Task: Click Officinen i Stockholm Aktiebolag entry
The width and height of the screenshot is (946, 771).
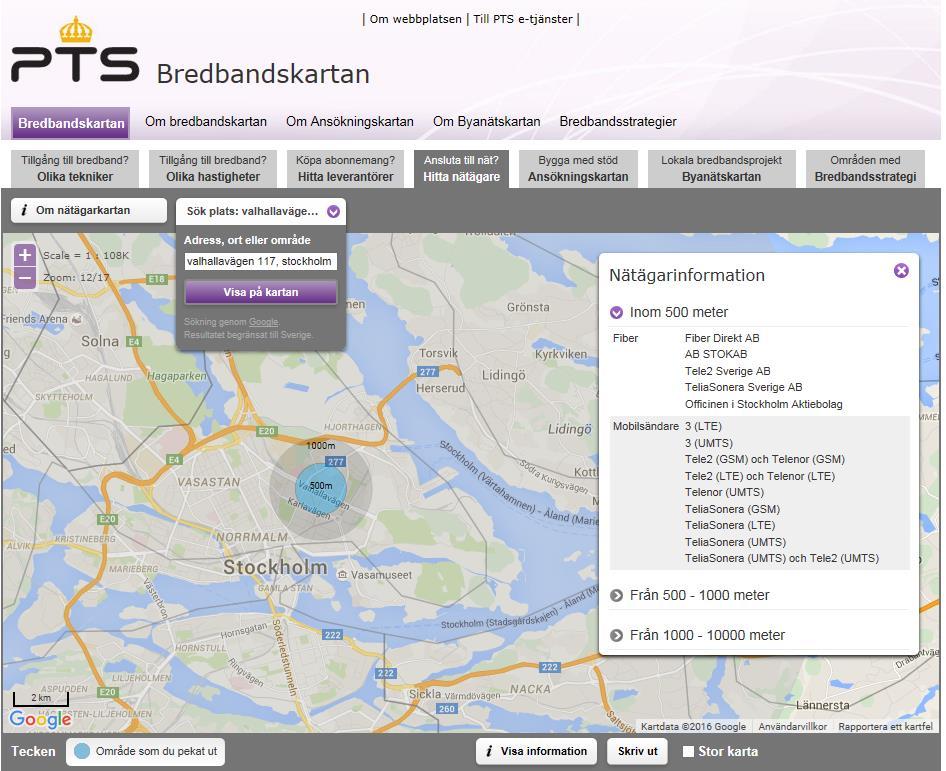Action: [x=764, y=404]
